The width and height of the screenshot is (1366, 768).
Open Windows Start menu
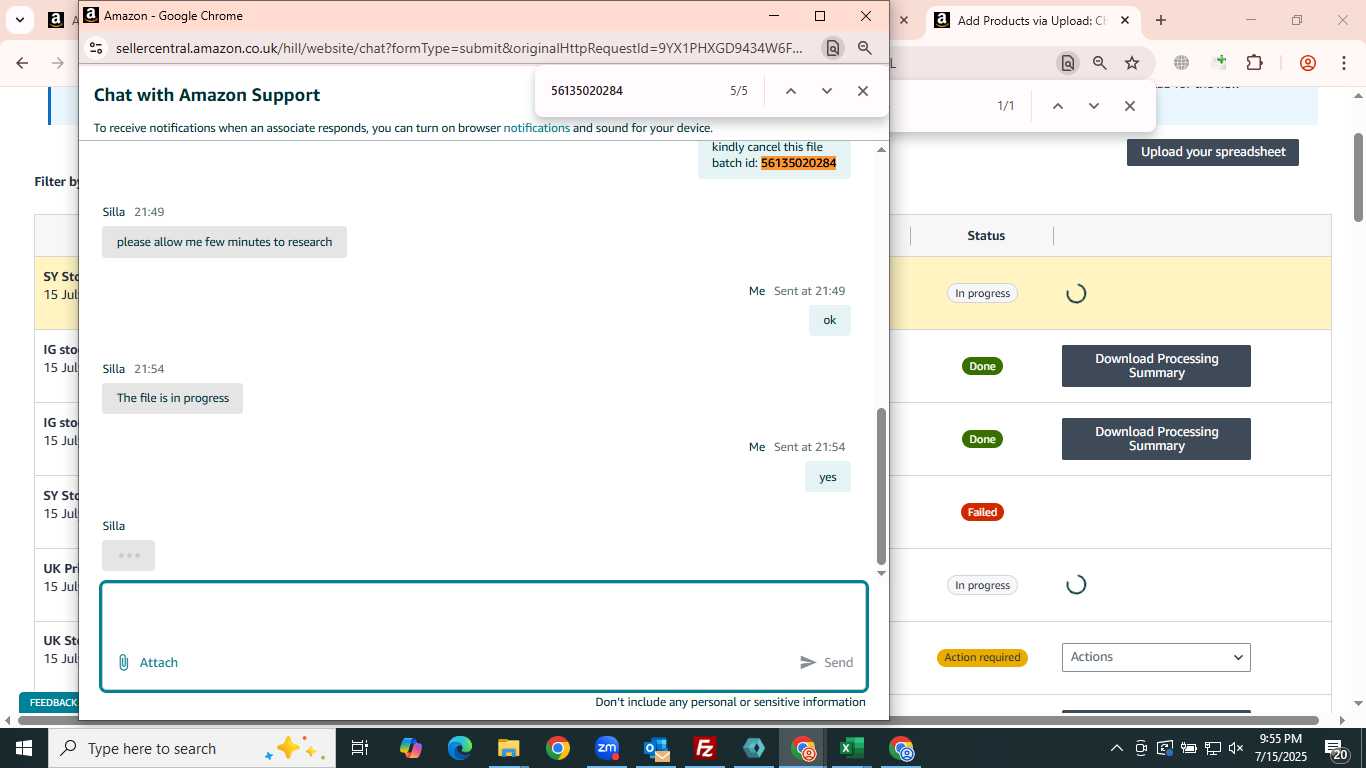pos(23,748)
